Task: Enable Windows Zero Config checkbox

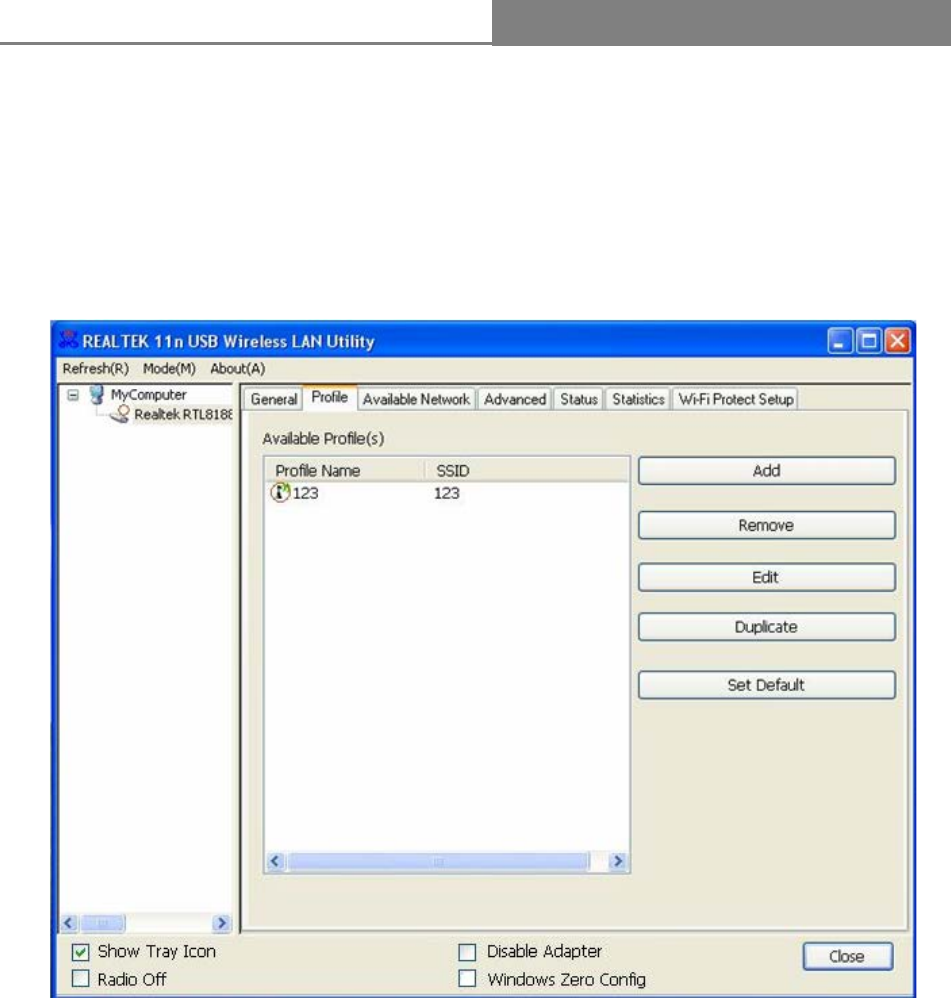Action: [467, 978]
